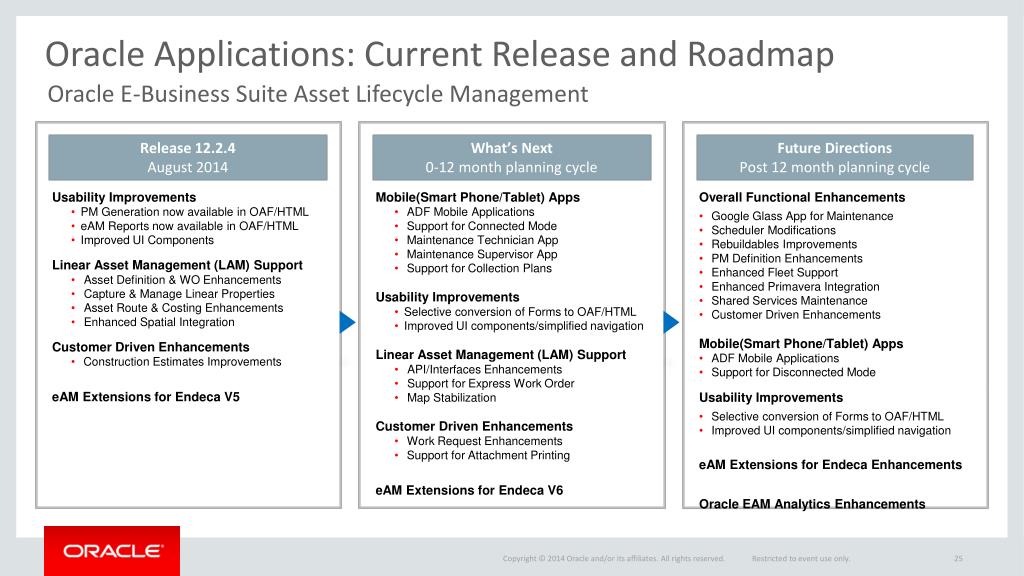This screenshot has width=1024, height=576.
Task: Click slide number 25 in the footer
Action: [958, 558]
